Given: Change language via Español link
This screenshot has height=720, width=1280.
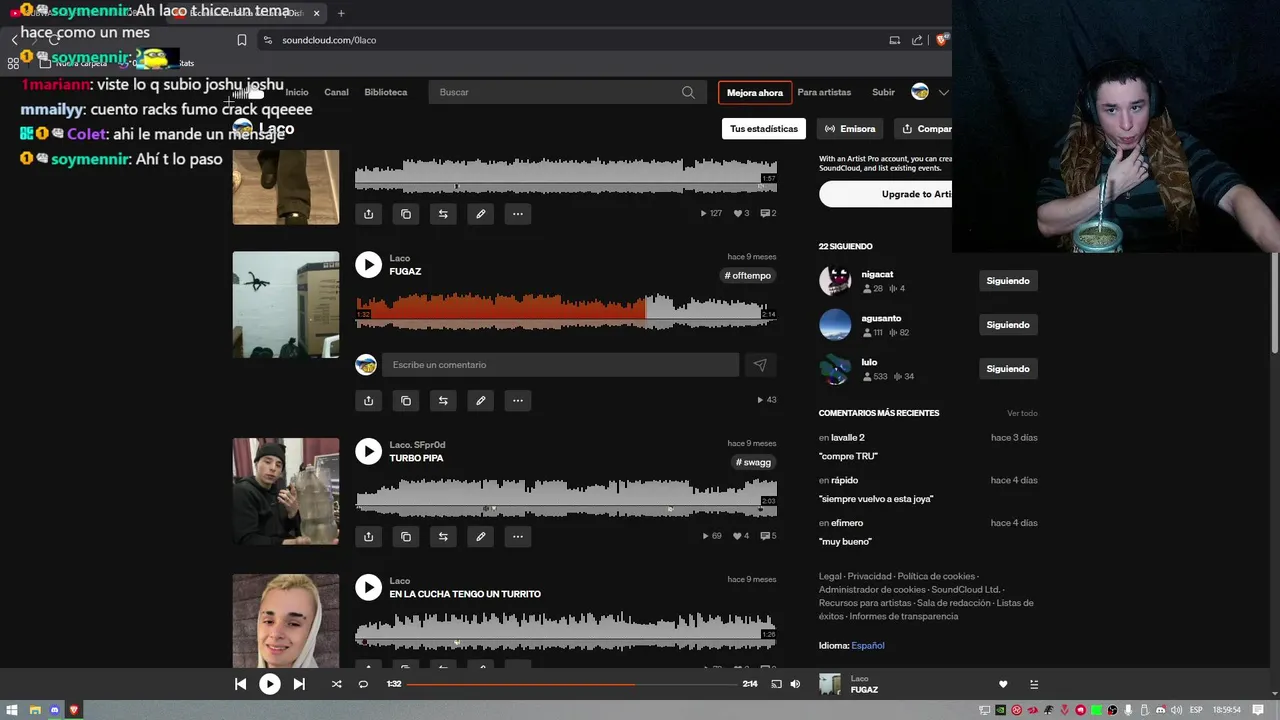Looking at the screenshot, I should [x=868, y=646].
